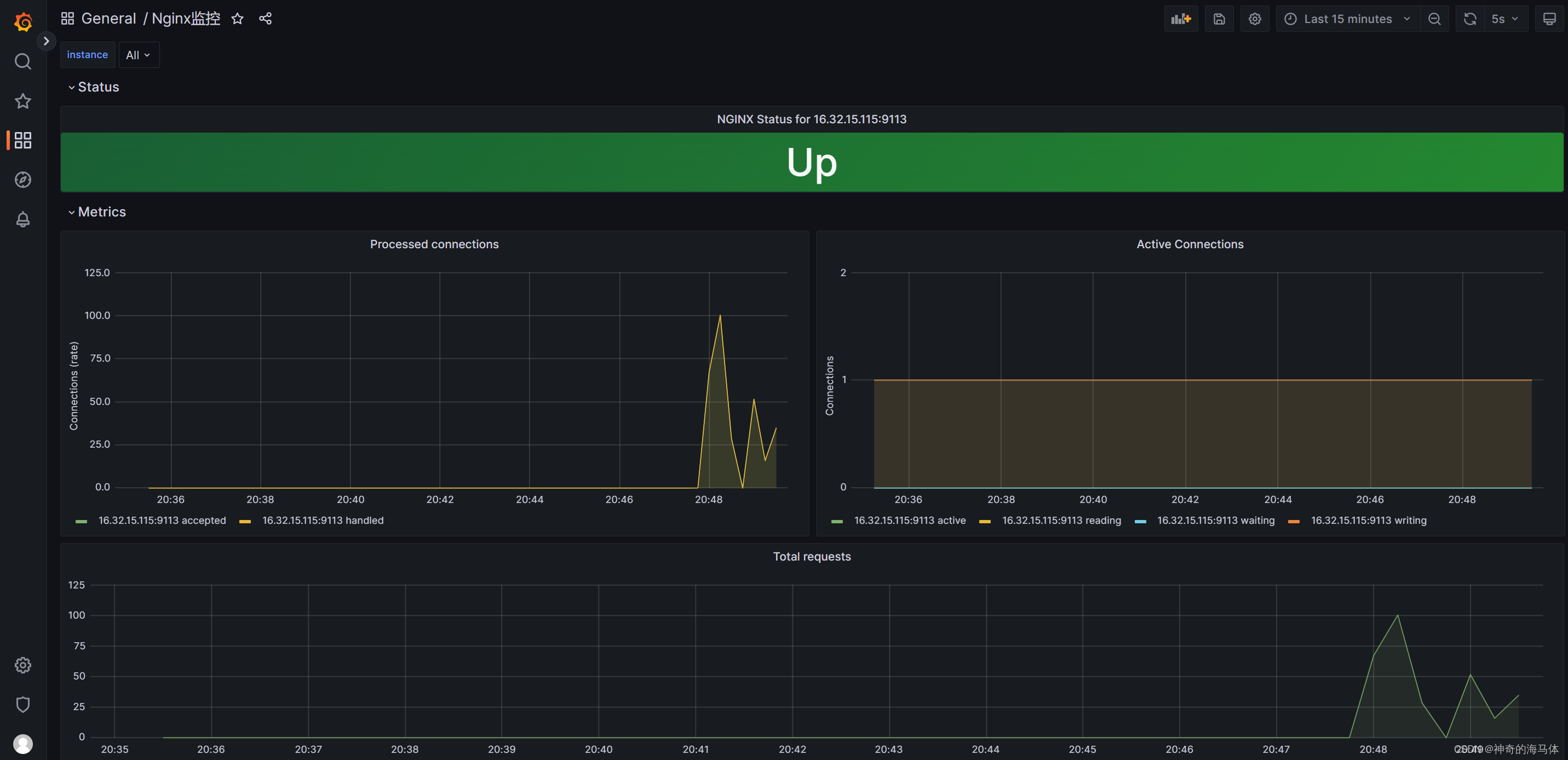Collapse the Status row

pyautogui.click(x=98, y=87)
